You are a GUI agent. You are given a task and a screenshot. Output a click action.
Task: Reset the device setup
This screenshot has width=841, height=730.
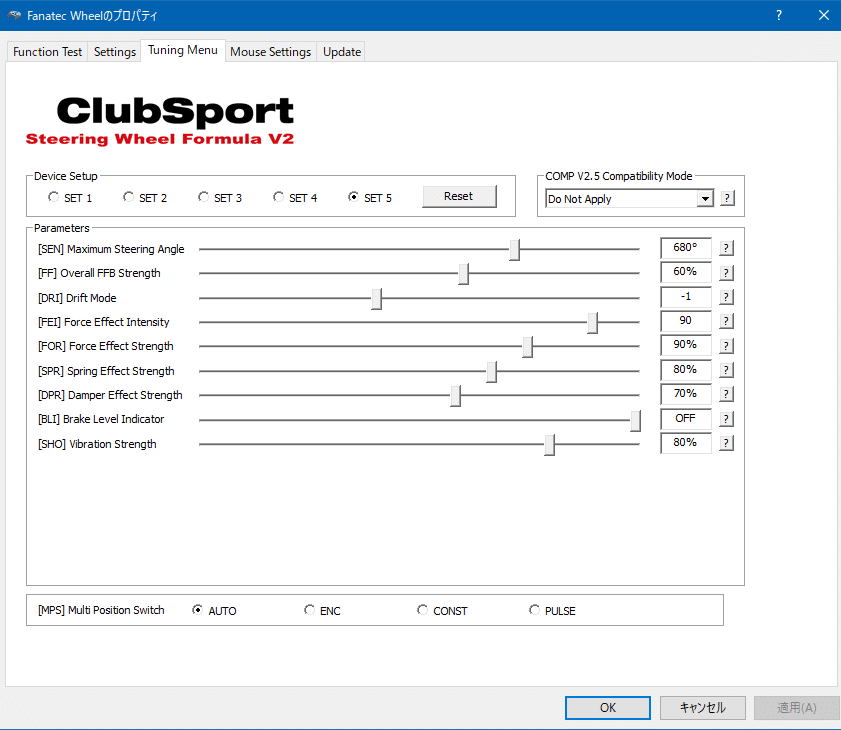[x=459, y=197]
